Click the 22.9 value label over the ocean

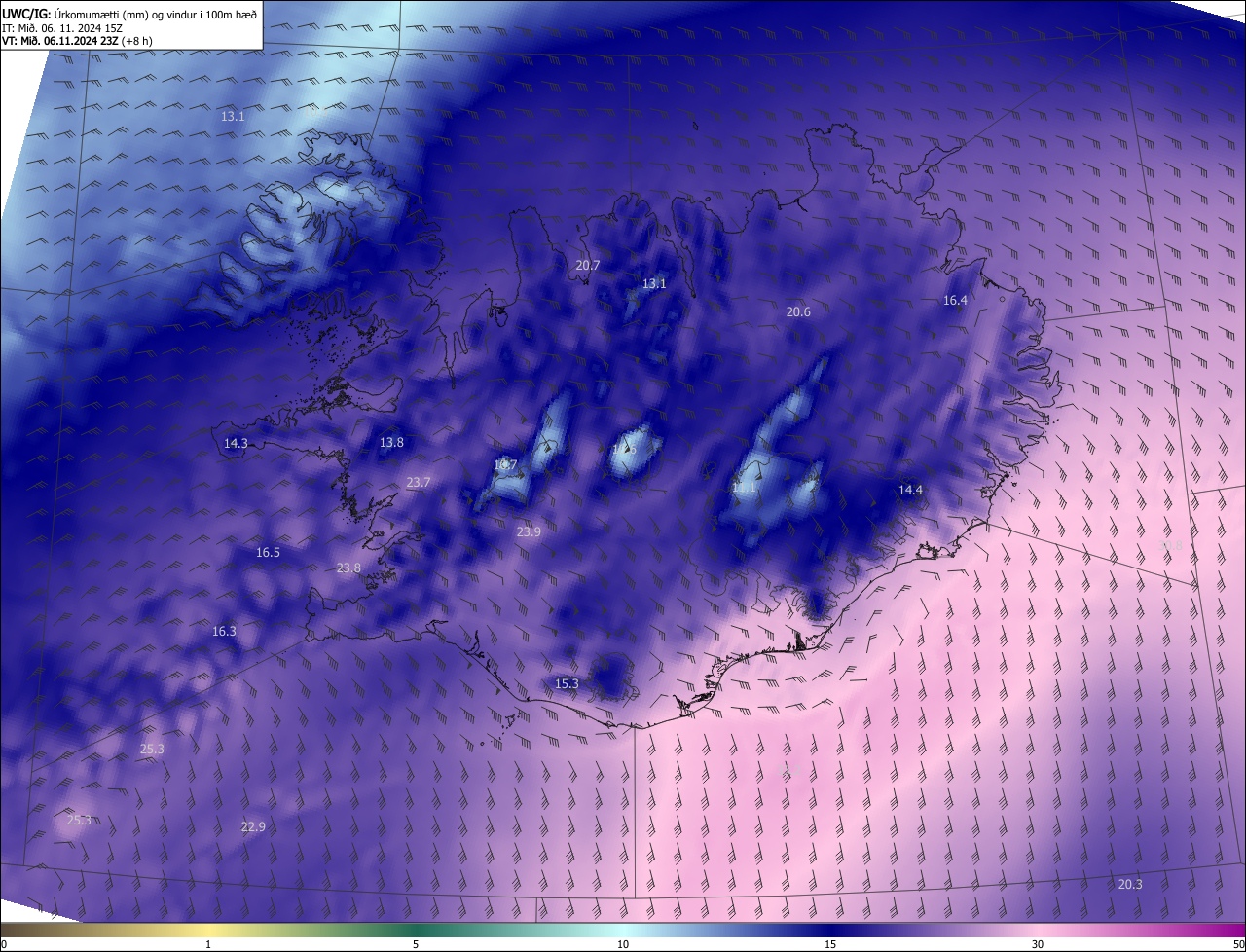(x=253, y=826)
